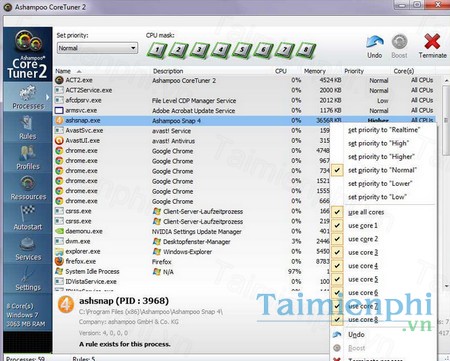The width and height of the screenshot is (450, 361).
Task: Toggle "use core 4" in context menu
Action: point(384,266)
